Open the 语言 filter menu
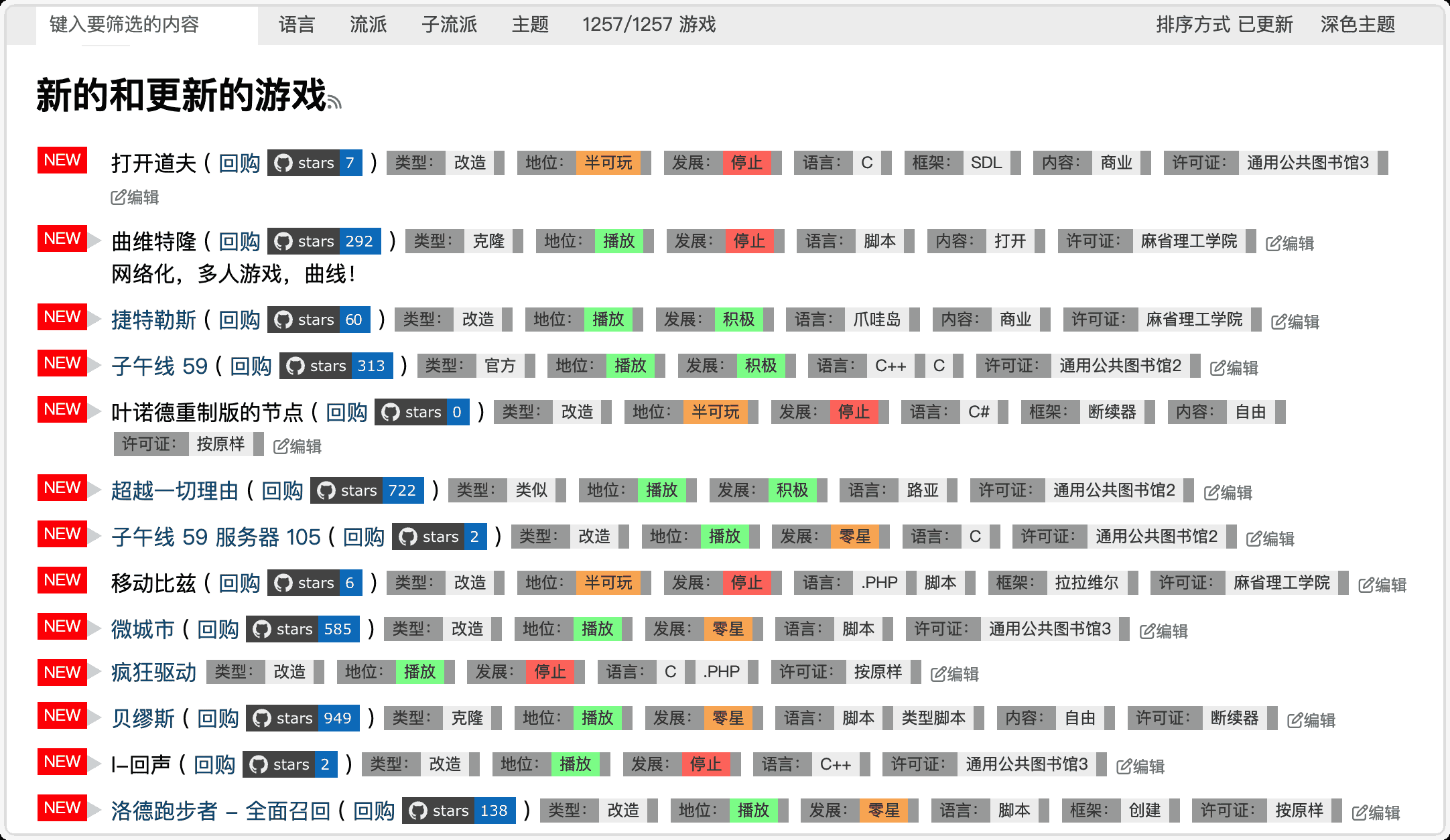Screen dimensions: 1450x840 coord(296,25)
